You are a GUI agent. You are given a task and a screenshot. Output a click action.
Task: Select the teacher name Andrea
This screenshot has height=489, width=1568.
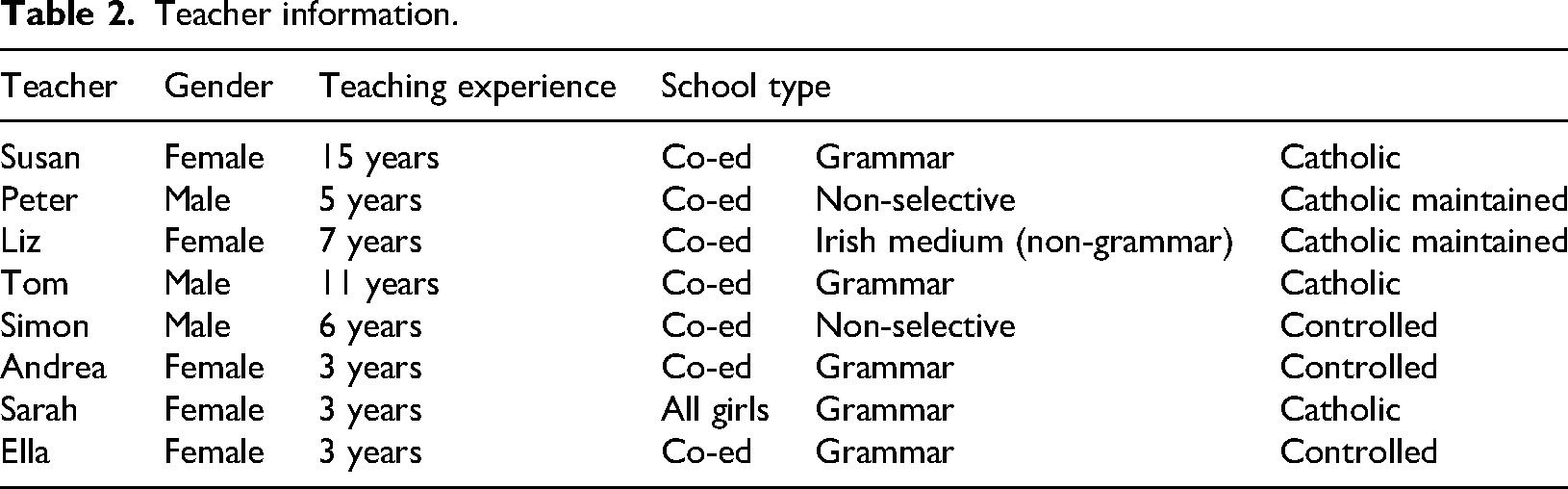pyautogui.click(x=53, y=367)
